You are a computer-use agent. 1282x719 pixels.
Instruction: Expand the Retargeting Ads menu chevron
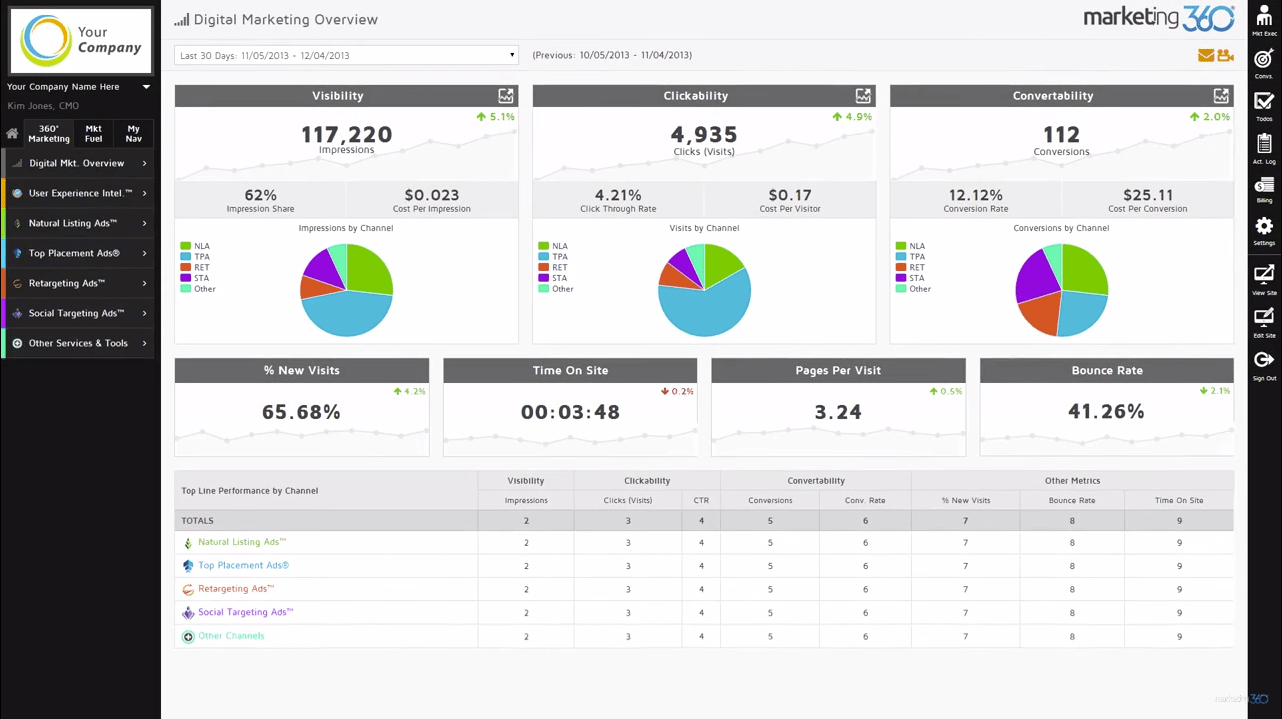[145, 283]
